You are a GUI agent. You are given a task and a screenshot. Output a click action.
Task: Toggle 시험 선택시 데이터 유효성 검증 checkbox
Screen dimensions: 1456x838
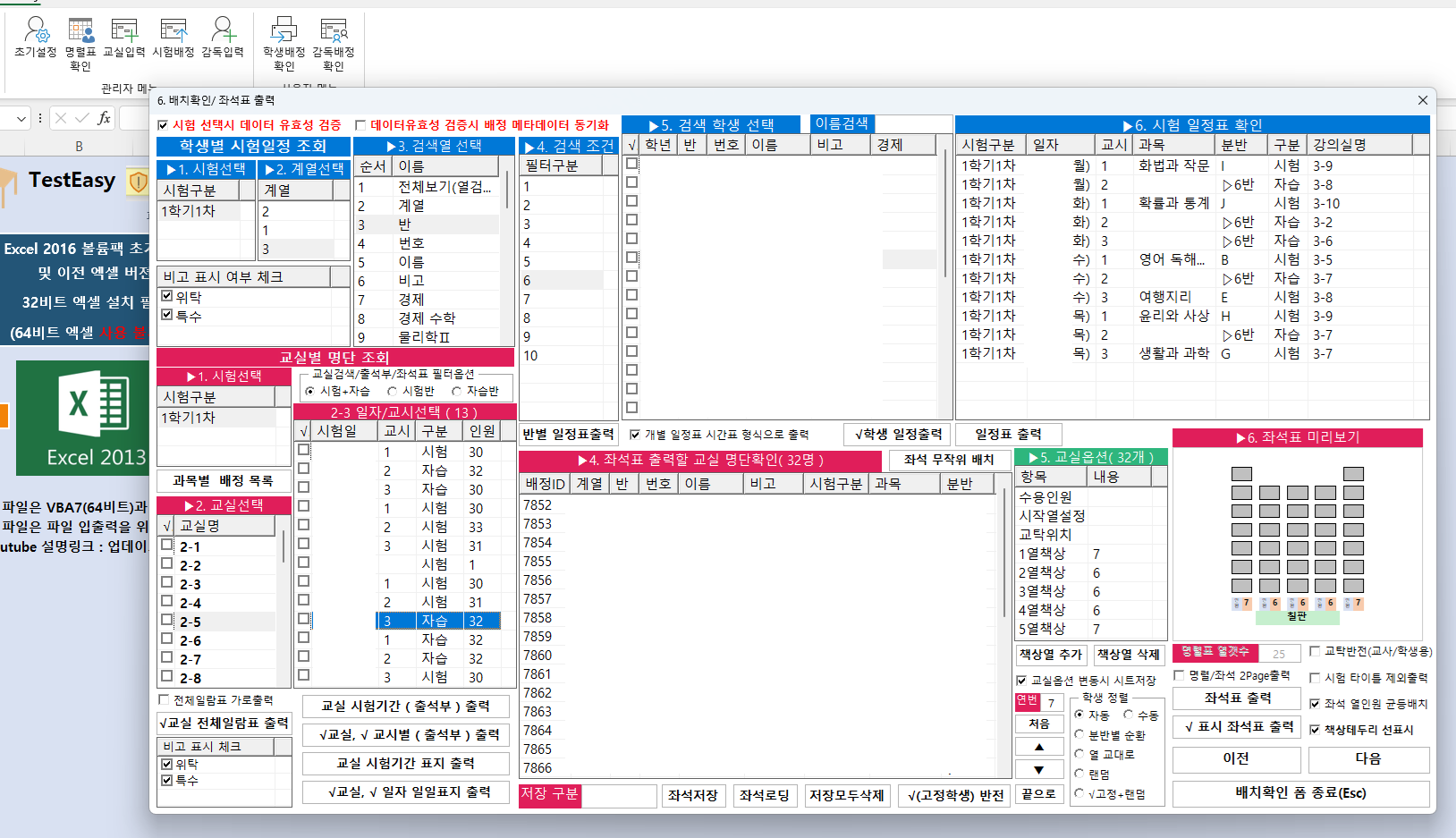point(163,125)
